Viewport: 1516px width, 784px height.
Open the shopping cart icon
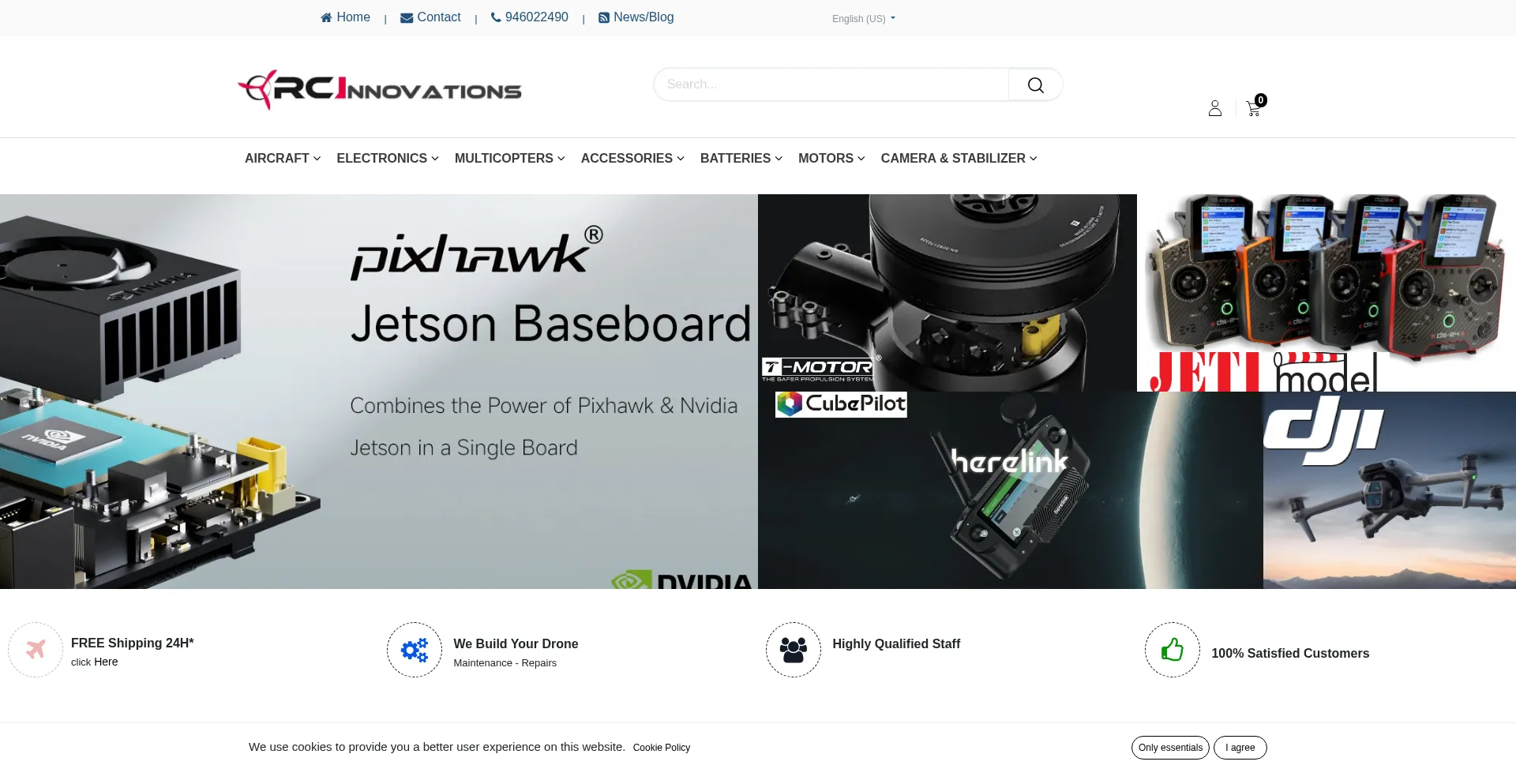(1255, 107)
